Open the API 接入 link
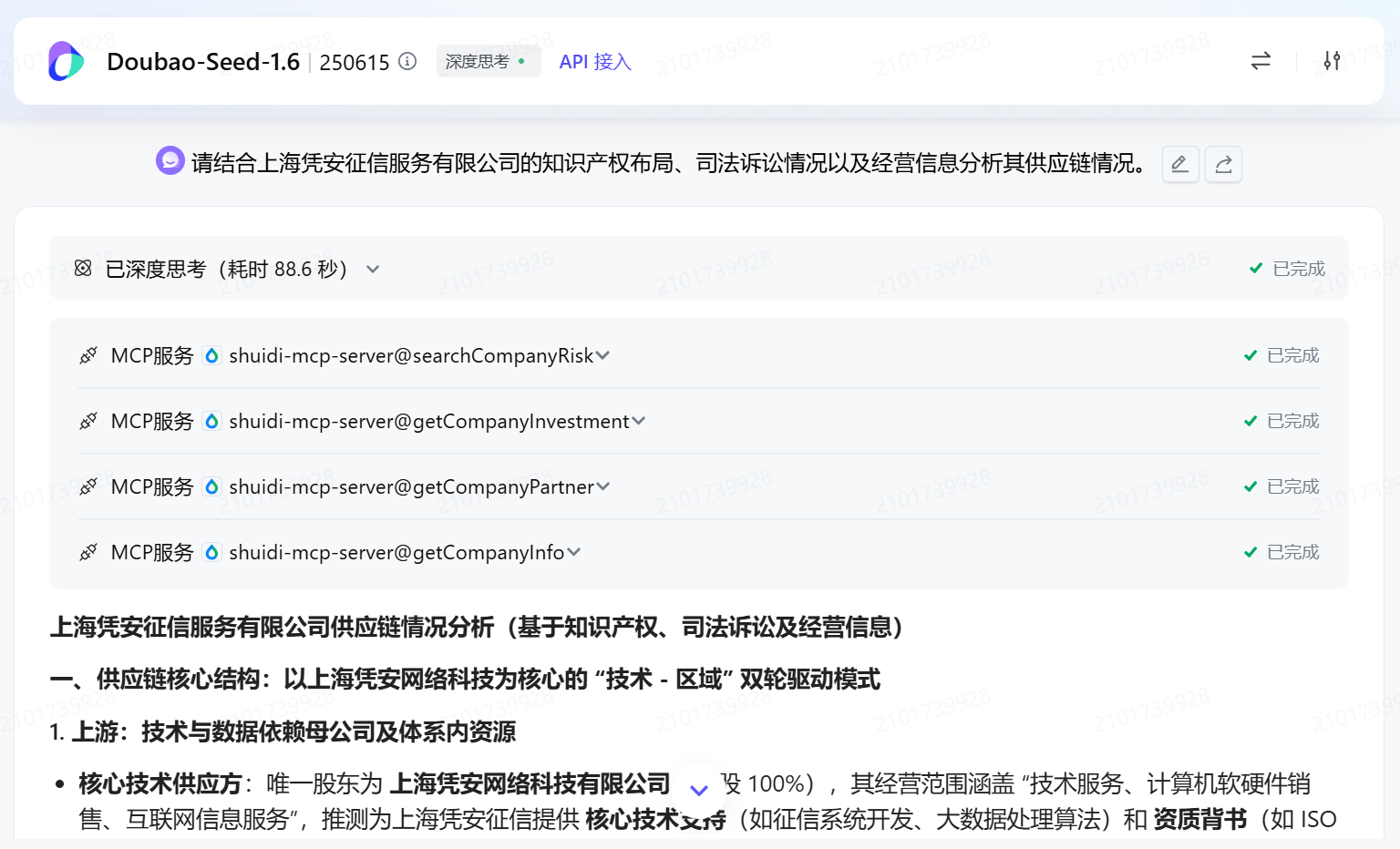The height and width of the screenshot is (849, 1400). click(595, 61)
